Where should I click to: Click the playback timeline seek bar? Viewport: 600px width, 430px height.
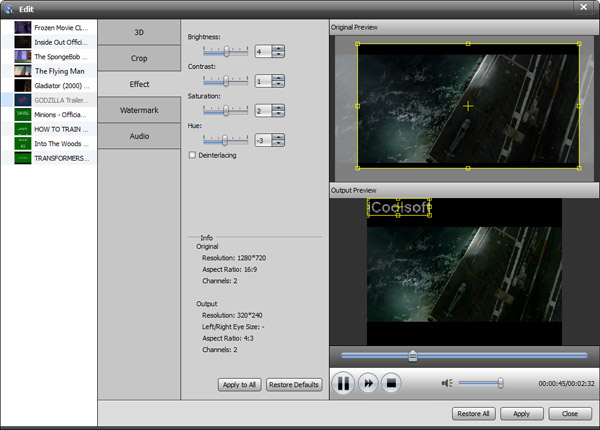click(x=464, y=355)
